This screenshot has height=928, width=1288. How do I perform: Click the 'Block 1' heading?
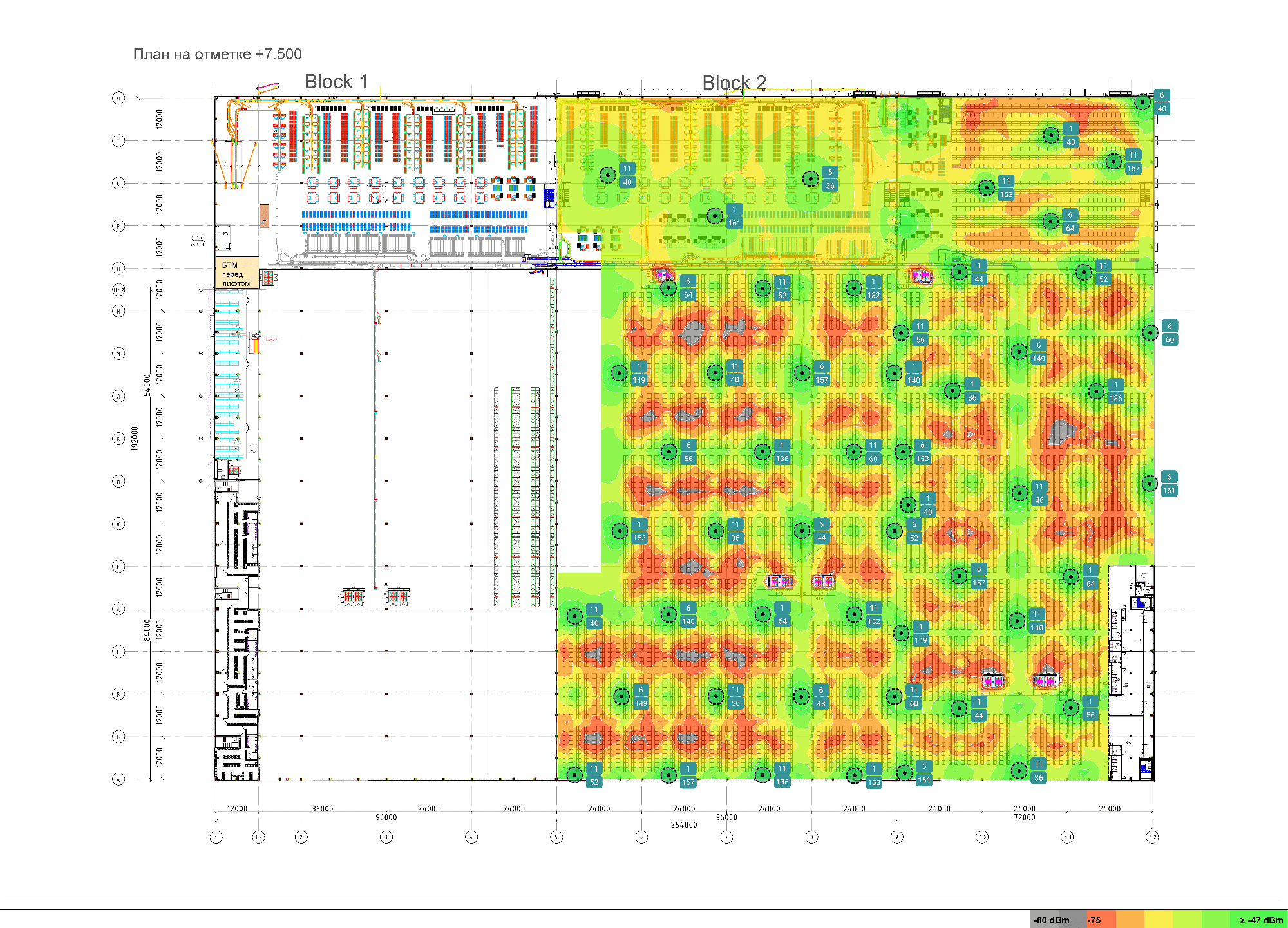(x=336, y=82)
